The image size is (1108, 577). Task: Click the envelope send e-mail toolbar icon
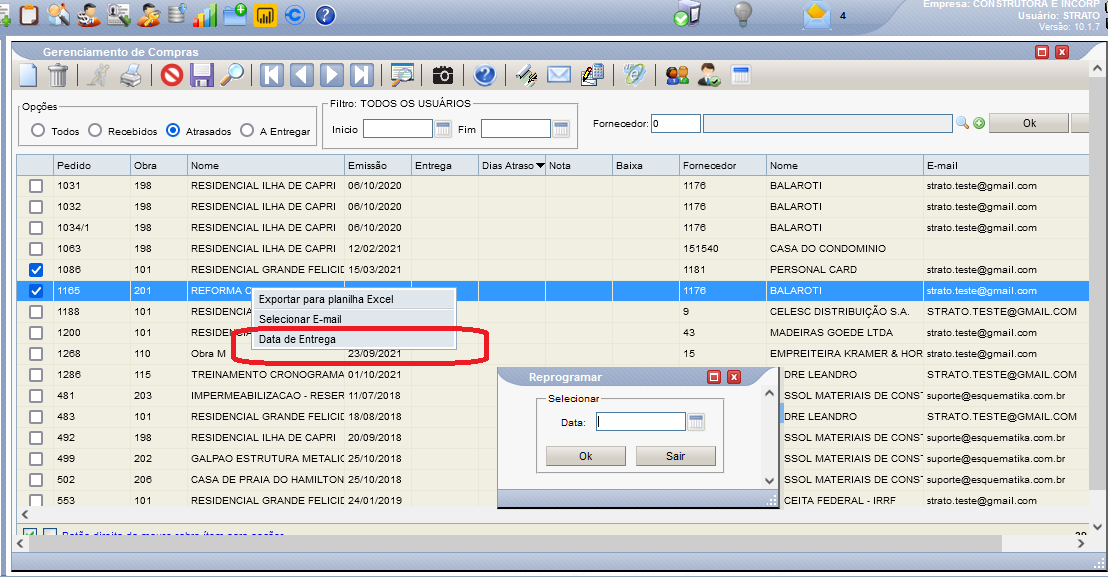(559, 74)
